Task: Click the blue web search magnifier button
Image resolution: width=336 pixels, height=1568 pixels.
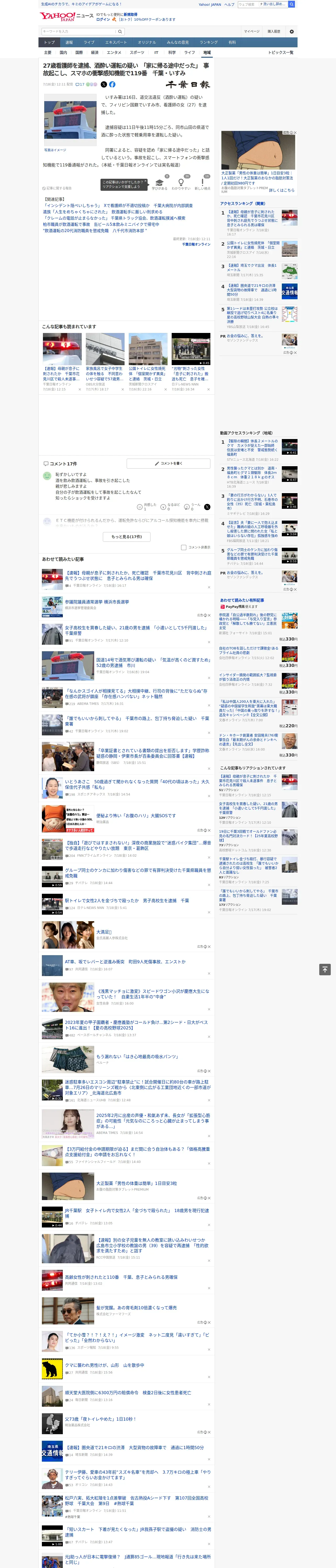Action: 292,4
